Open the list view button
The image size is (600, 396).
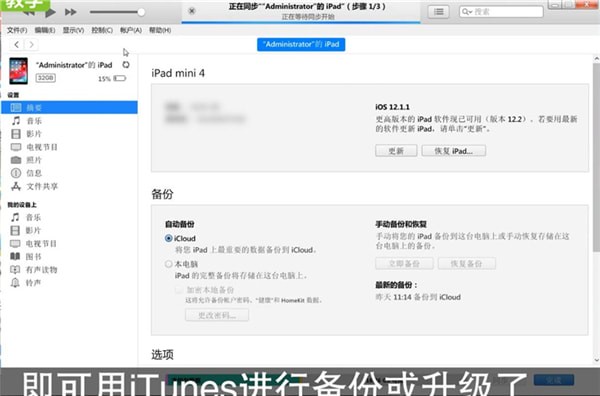pos(439,12)
